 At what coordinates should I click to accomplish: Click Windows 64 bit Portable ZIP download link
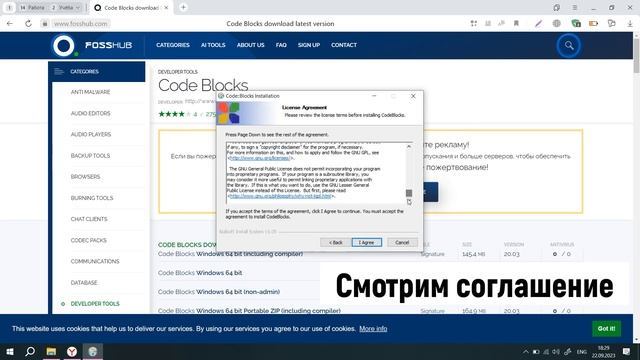pos(249,311)
